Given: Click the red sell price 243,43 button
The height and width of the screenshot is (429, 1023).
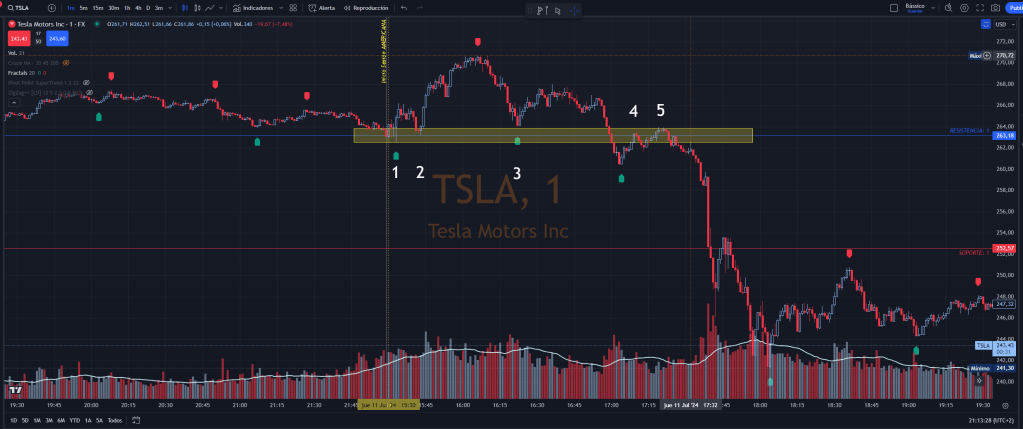Looking at the screenshot, I should pyautogui.click(x=17, y=38).
